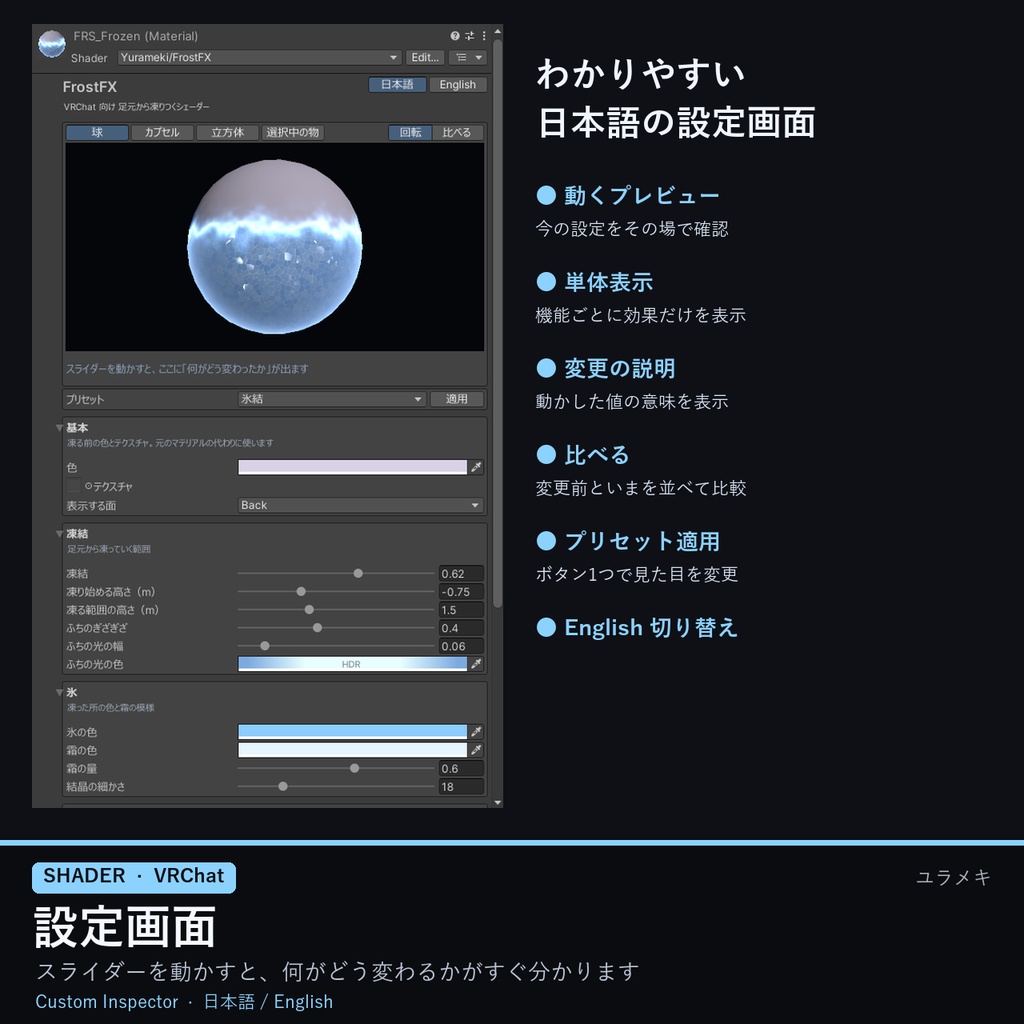The image size is (1024, 1024).
Task: Pick color with 色 eyedropper
Action: (x=476, y=467)
